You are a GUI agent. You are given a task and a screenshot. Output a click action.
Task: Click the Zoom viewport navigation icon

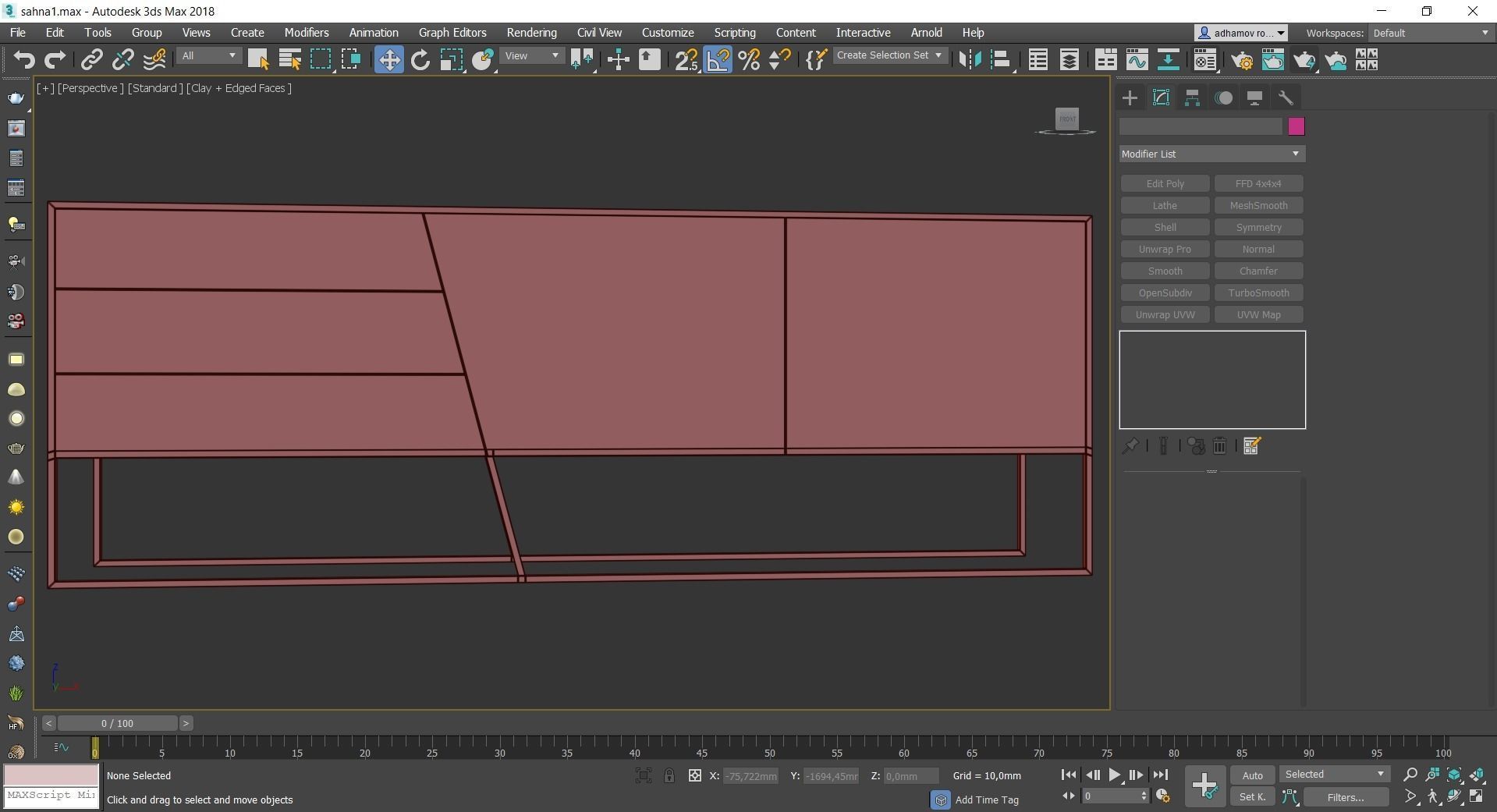(x=1410, y=775)
